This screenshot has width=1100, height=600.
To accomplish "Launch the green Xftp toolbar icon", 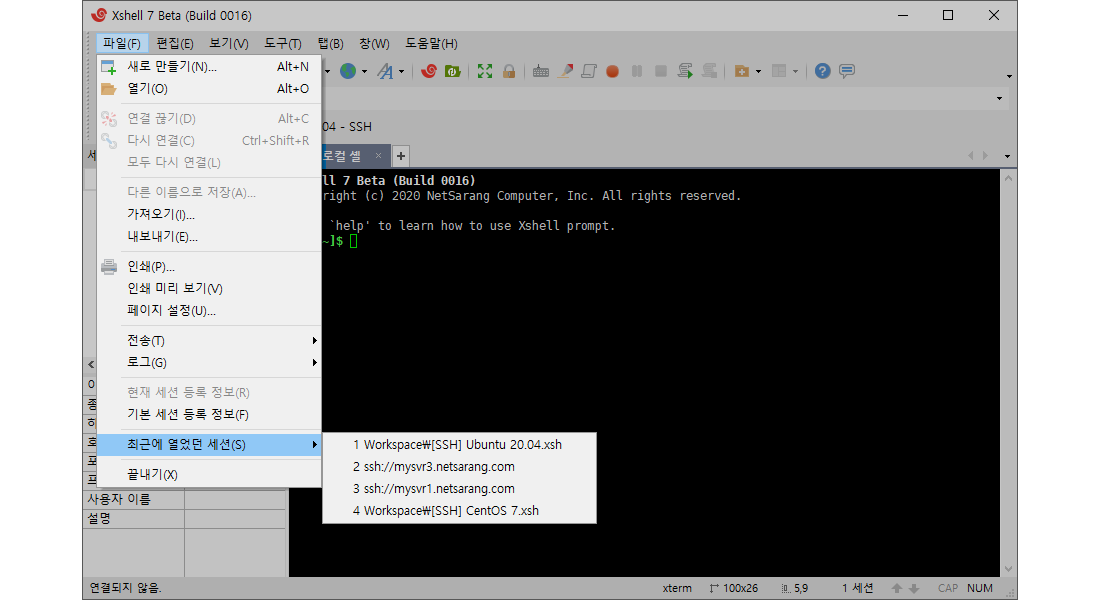I will [452, 71].
